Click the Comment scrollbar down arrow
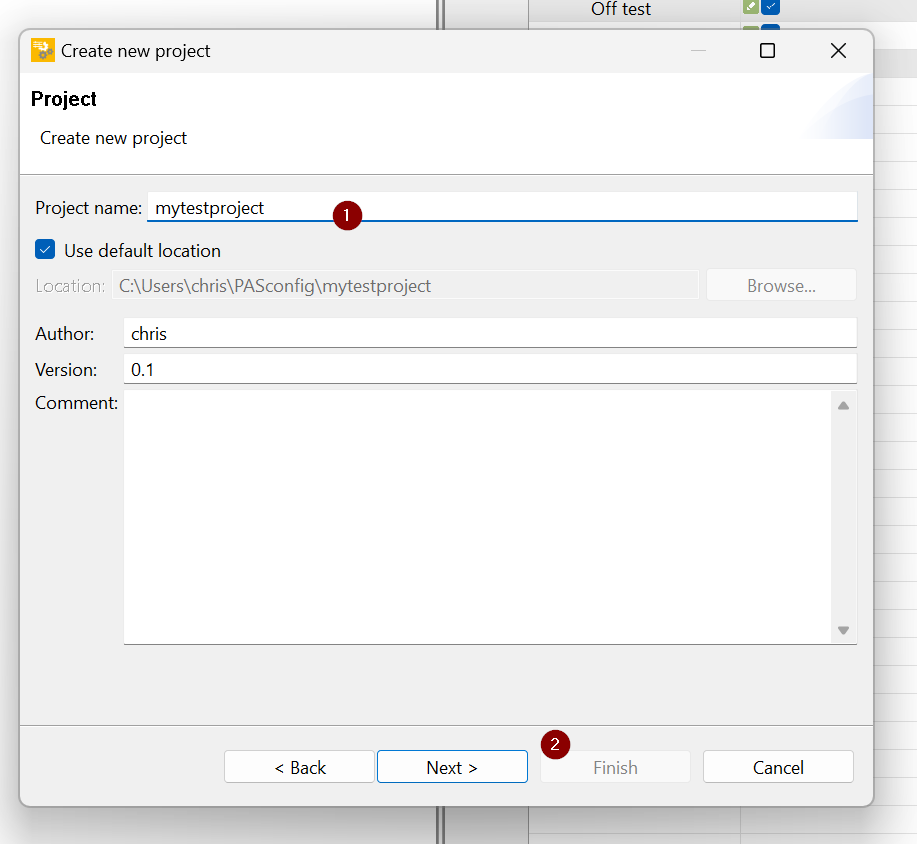The height and width of the screenshot is (844, 917). coord(843,630)
